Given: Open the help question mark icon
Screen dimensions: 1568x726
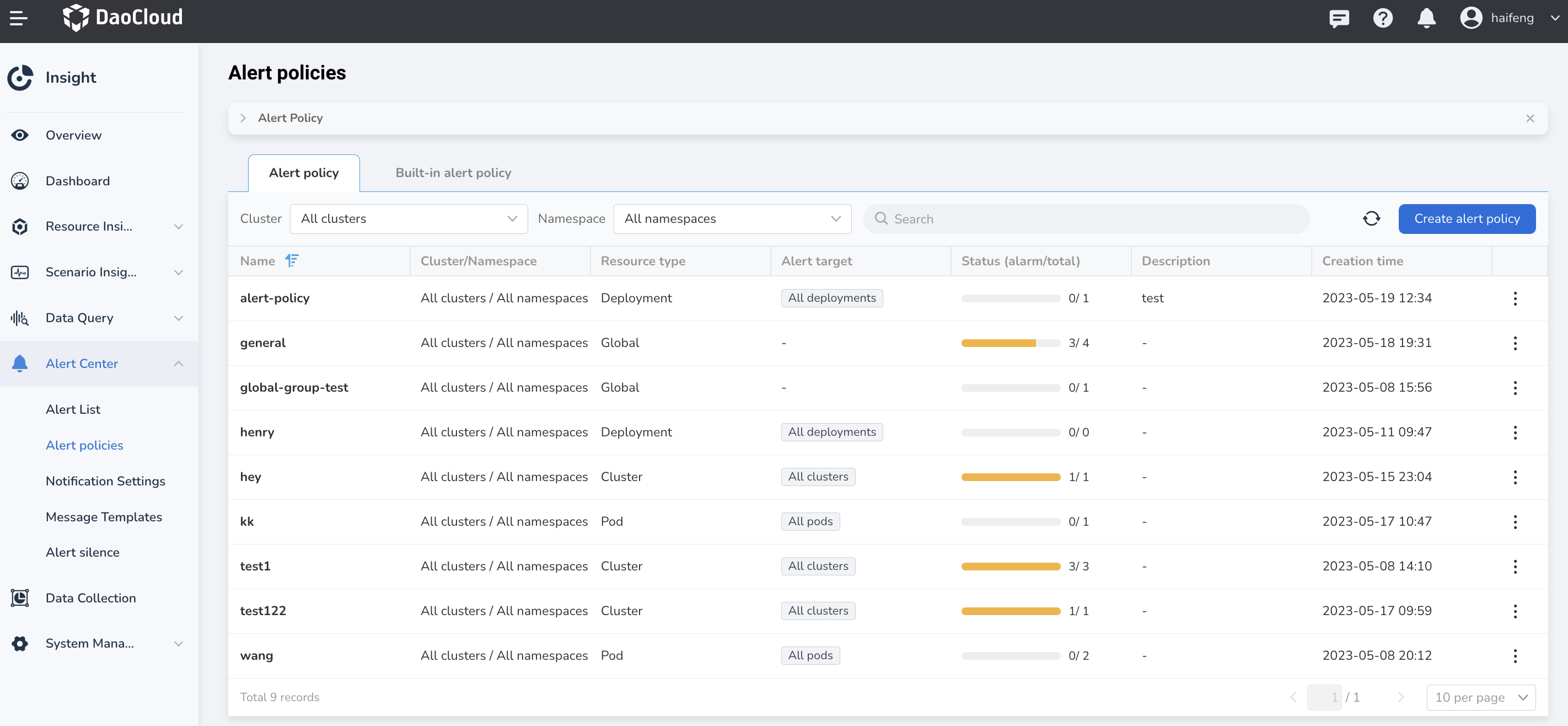Looking at the screenshot, I should 1383,18.
